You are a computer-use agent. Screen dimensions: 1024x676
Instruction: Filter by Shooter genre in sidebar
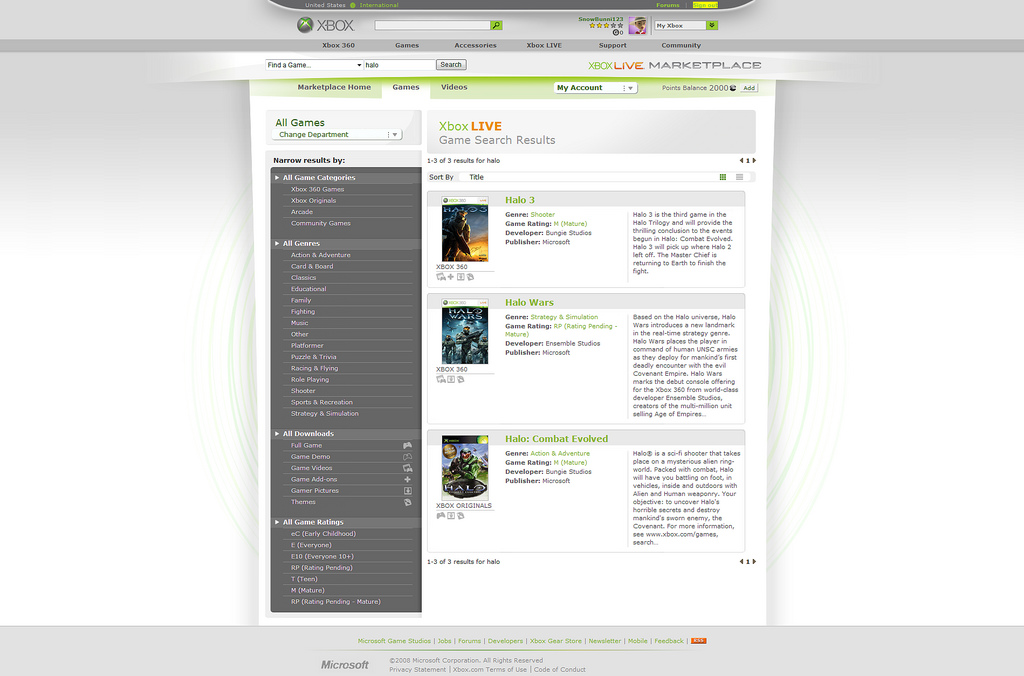pyautogui.click(x=303, y=391)
